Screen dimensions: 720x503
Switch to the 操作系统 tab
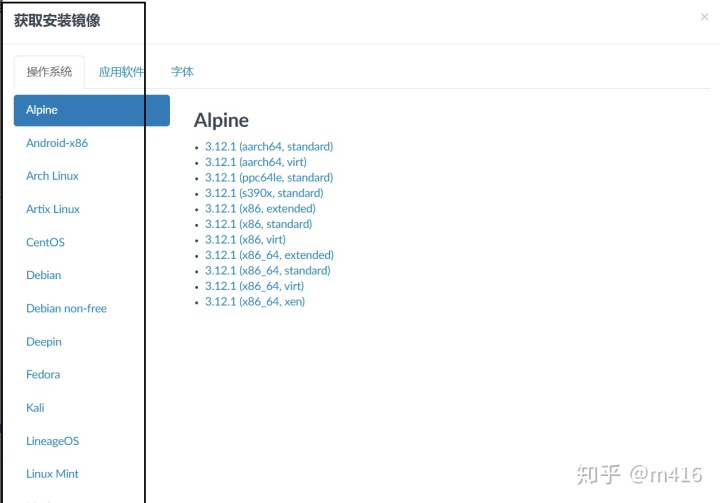coord(49,72)
